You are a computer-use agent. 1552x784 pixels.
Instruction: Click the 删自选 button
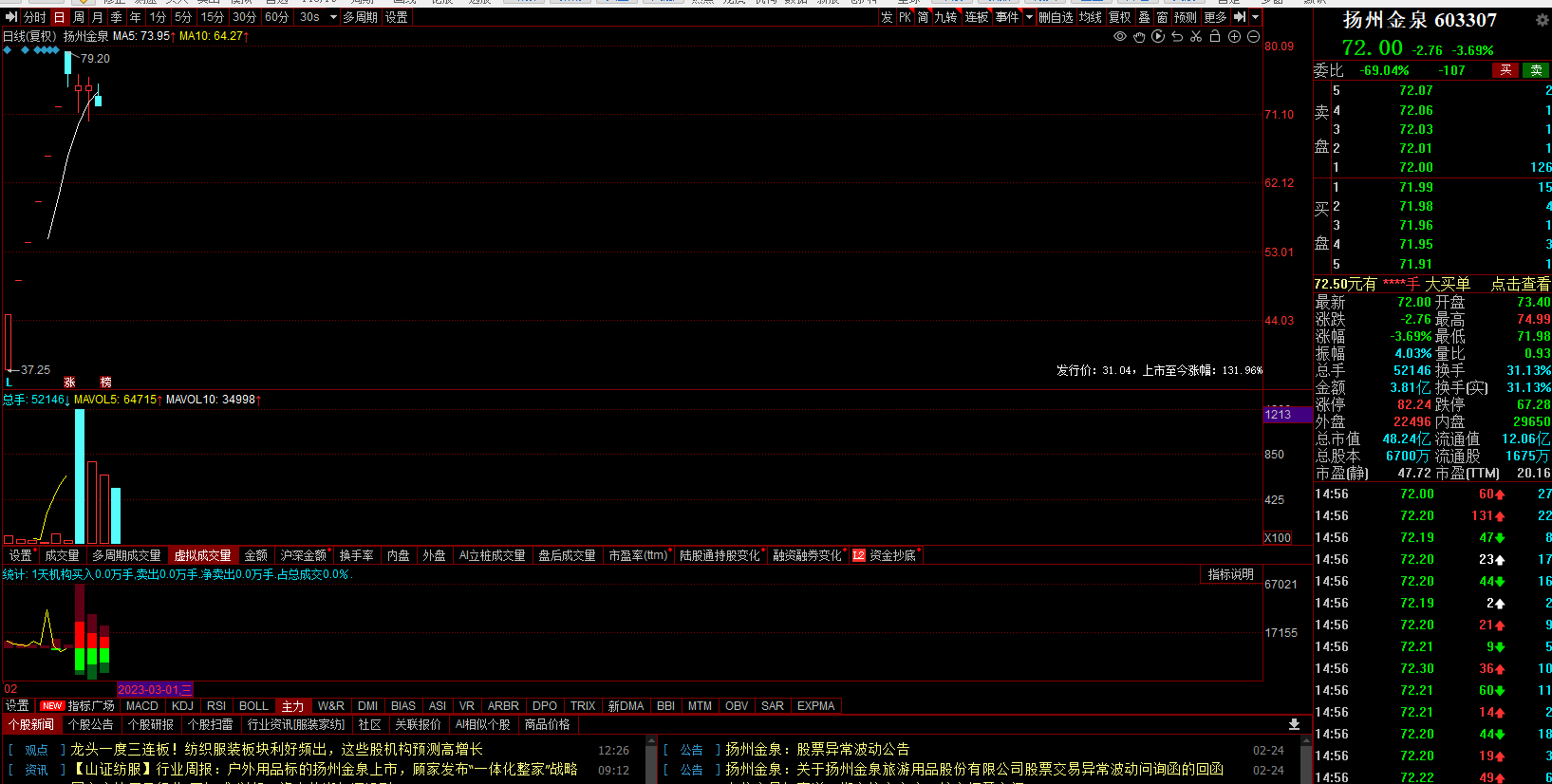pyautogui.click(x=1056, y=17)
